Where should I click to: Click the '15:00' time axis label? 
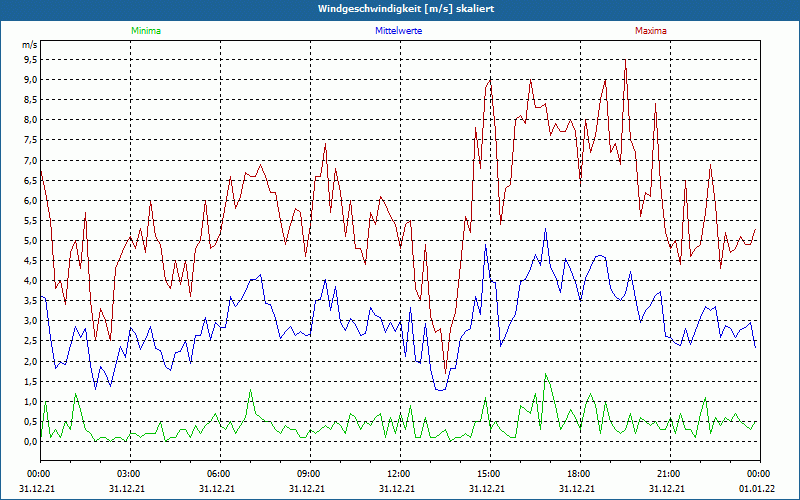pyautogui.click(x=490, y=474)
